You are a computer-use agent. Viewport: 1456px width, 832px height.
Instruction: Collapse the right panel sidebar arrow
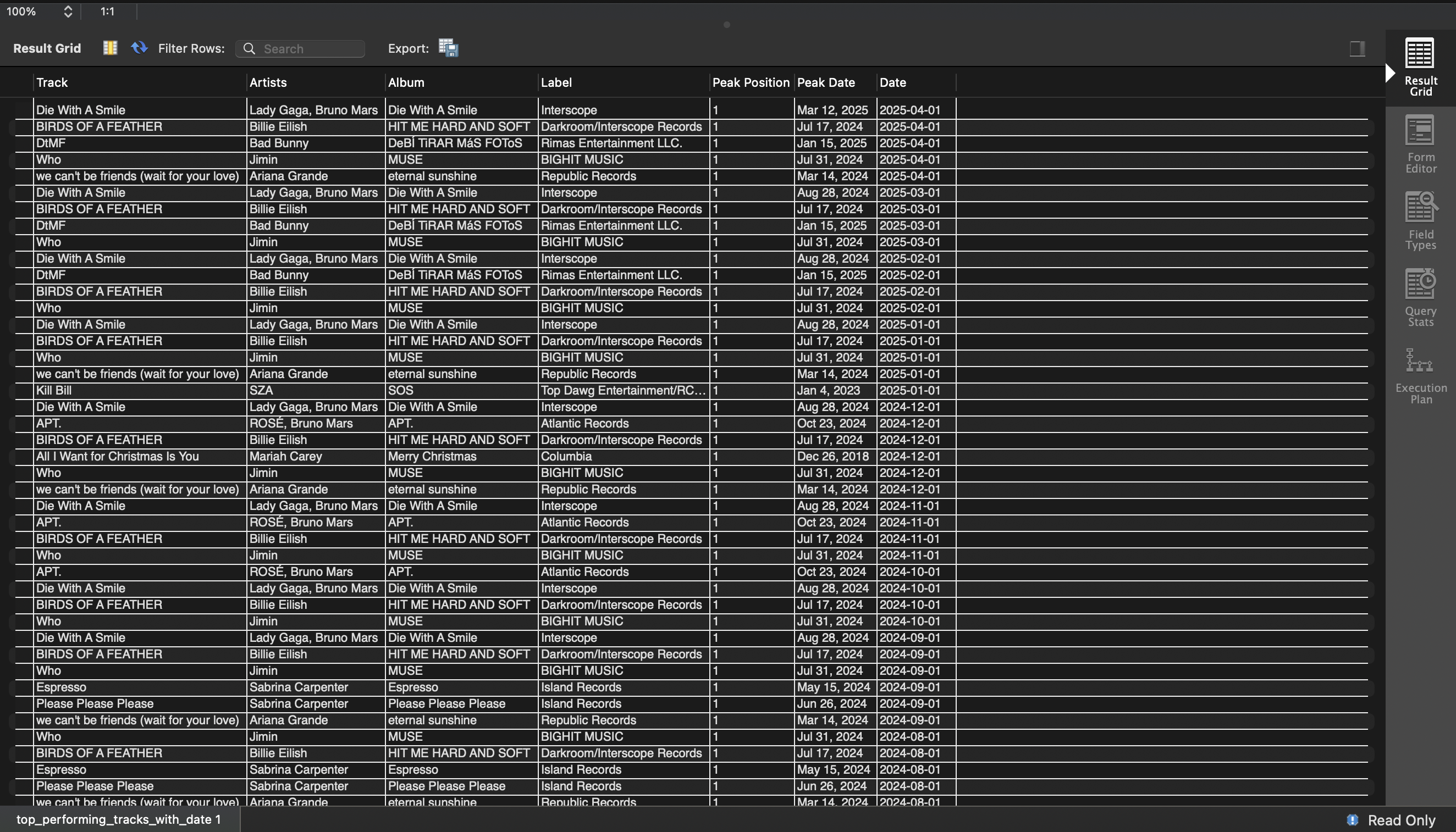1390,73
